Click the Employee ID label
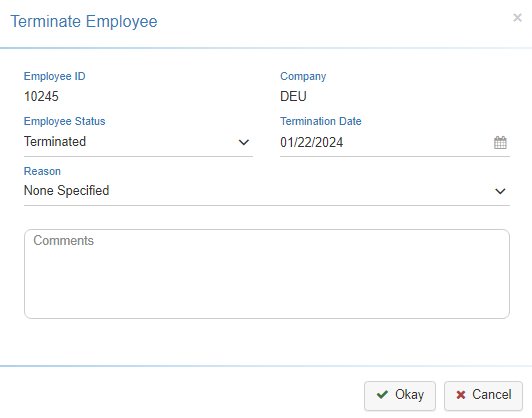Viewport: 532px width, 418px height. pyautogui.click(x=54, y=76)
